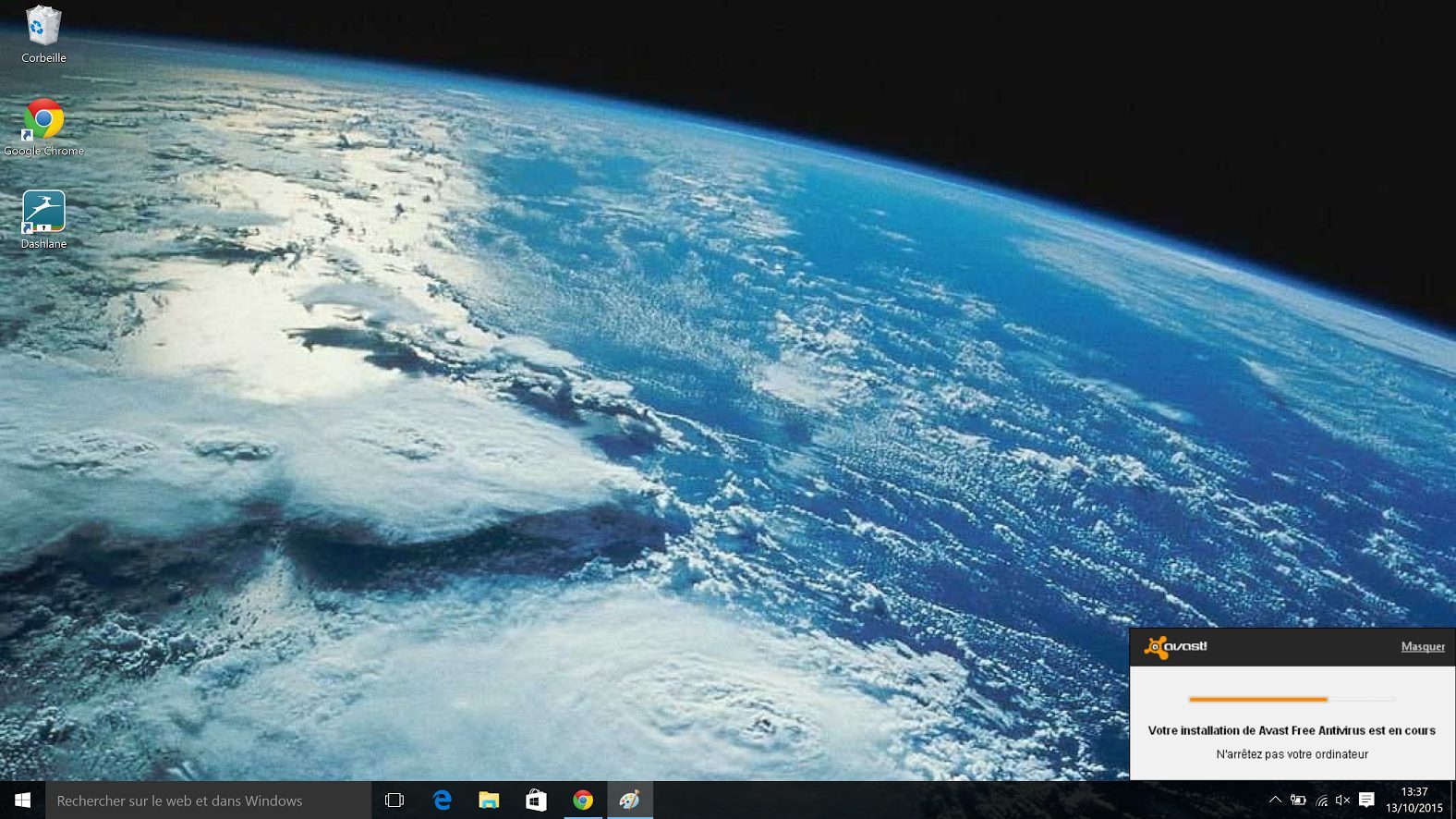Open File Explorer from the taskbar
The image size is (1456, 819).
tap(489, 801)
